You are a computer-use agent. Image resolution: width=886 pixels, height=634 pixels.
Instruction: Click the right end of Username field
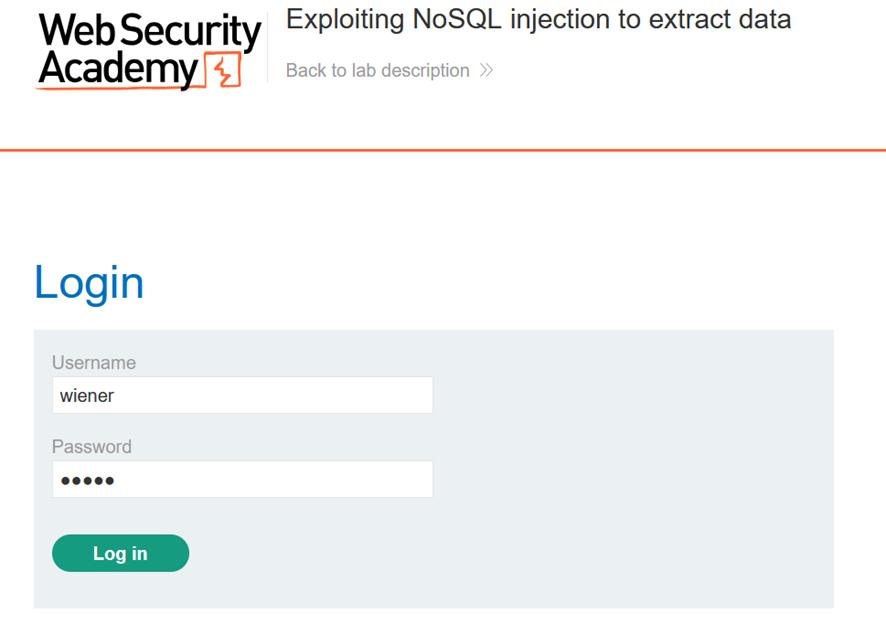(418, 395)
